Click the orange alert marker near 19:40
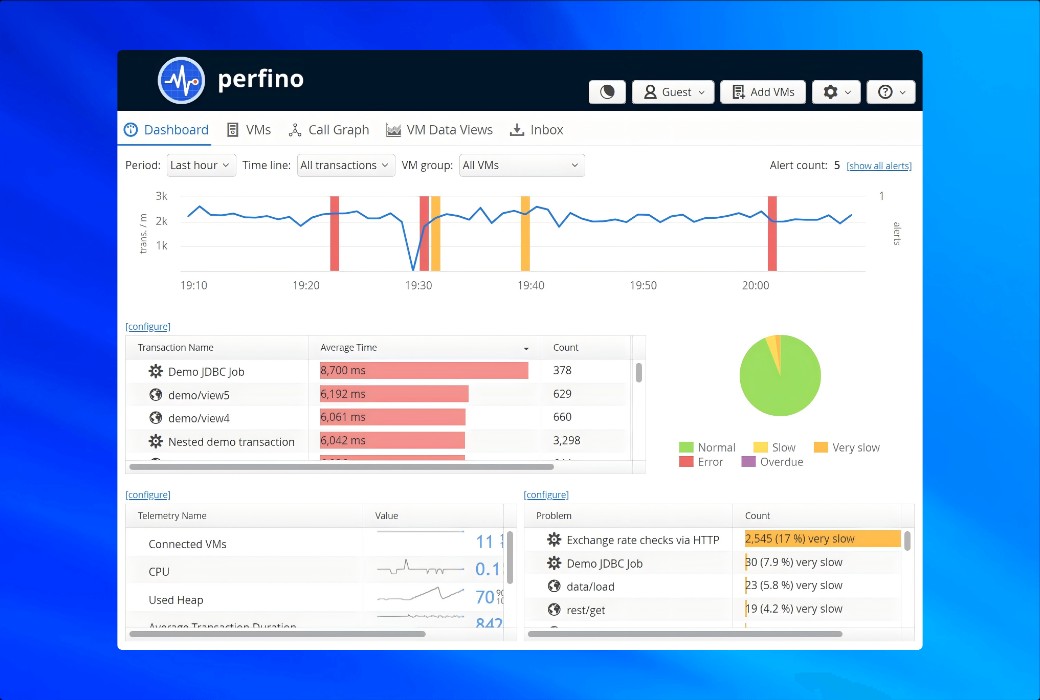Screen dimensions: 1040x700 point(525,234)
